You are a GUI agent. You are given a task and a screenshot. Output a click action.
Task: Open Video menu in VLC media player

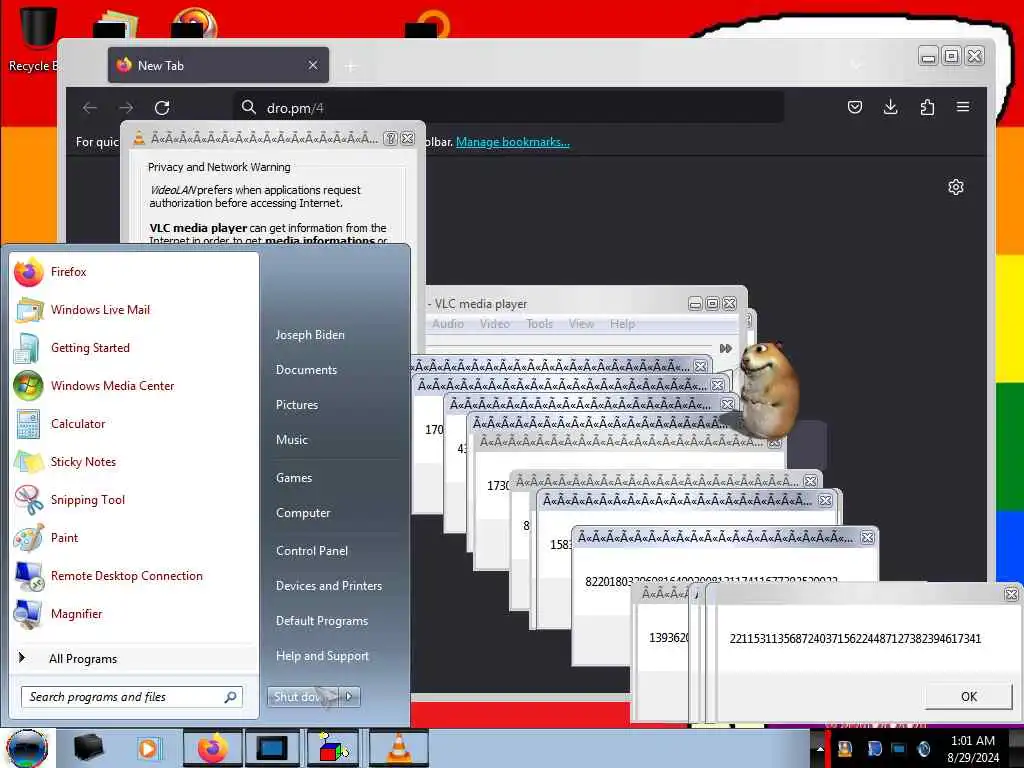[x=494, y=324]
